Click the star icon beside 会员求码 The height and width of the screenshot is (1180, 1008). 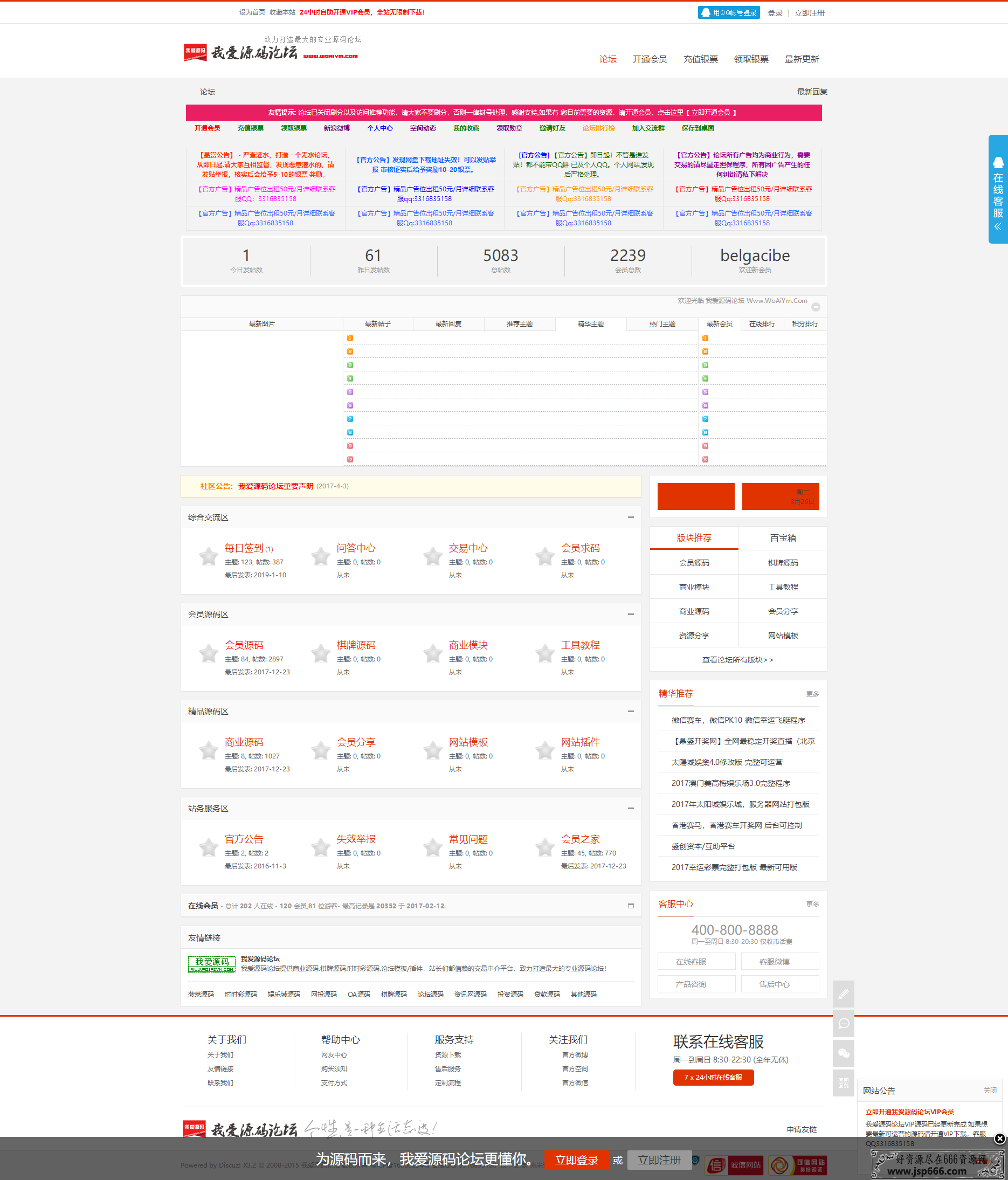click(545, 556)
